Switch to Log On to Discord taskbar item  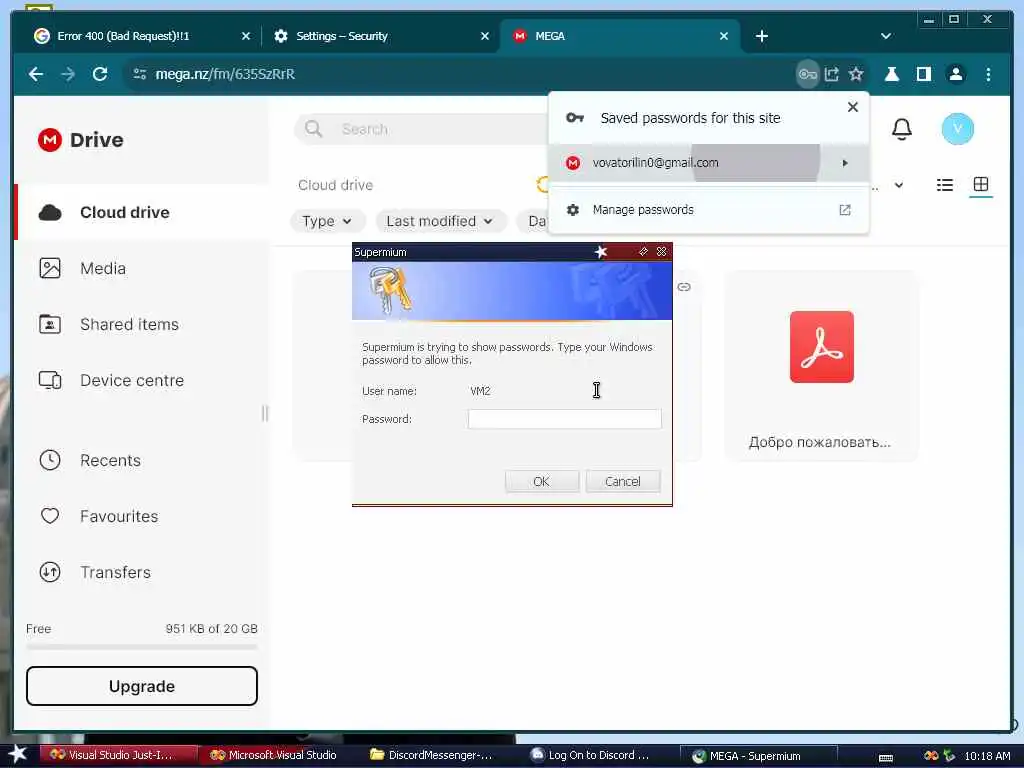coord(591,755)
